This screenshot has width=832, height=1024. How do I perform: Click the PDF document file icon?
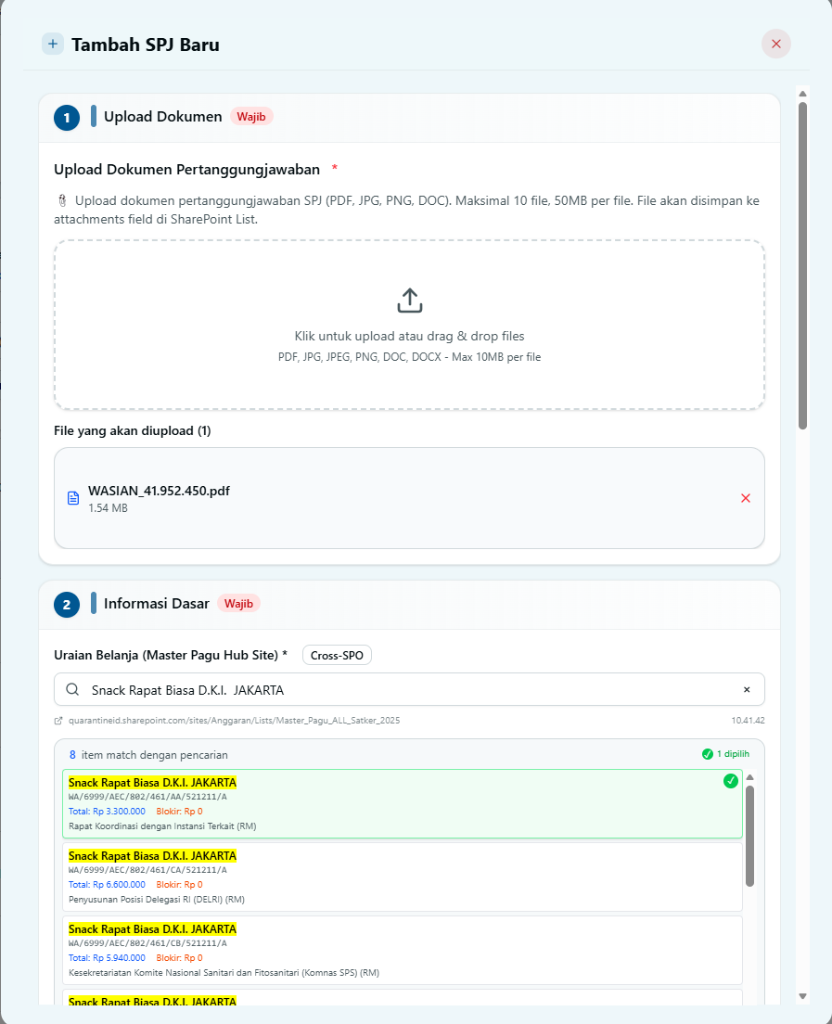[x=73, y=498]
